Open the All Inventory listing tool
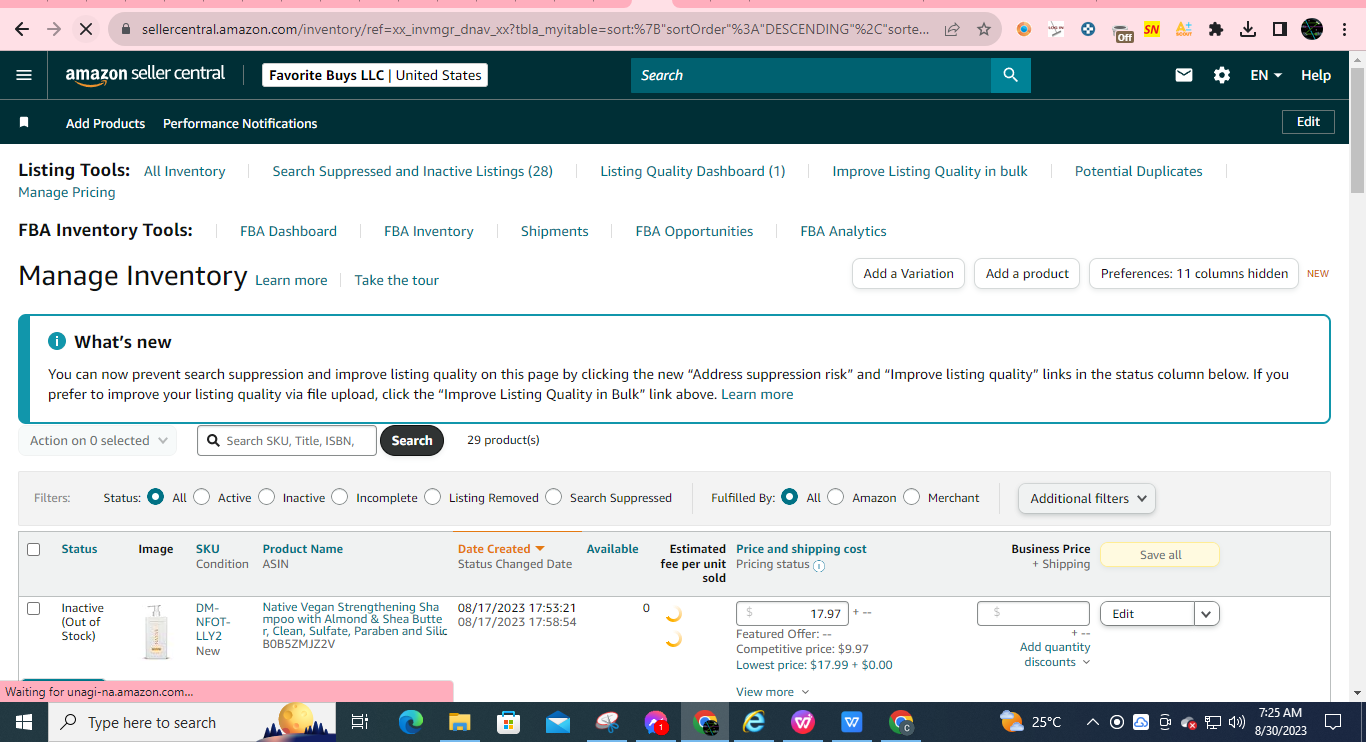The height and width of the screenshot is (742, 1366). 185,171
